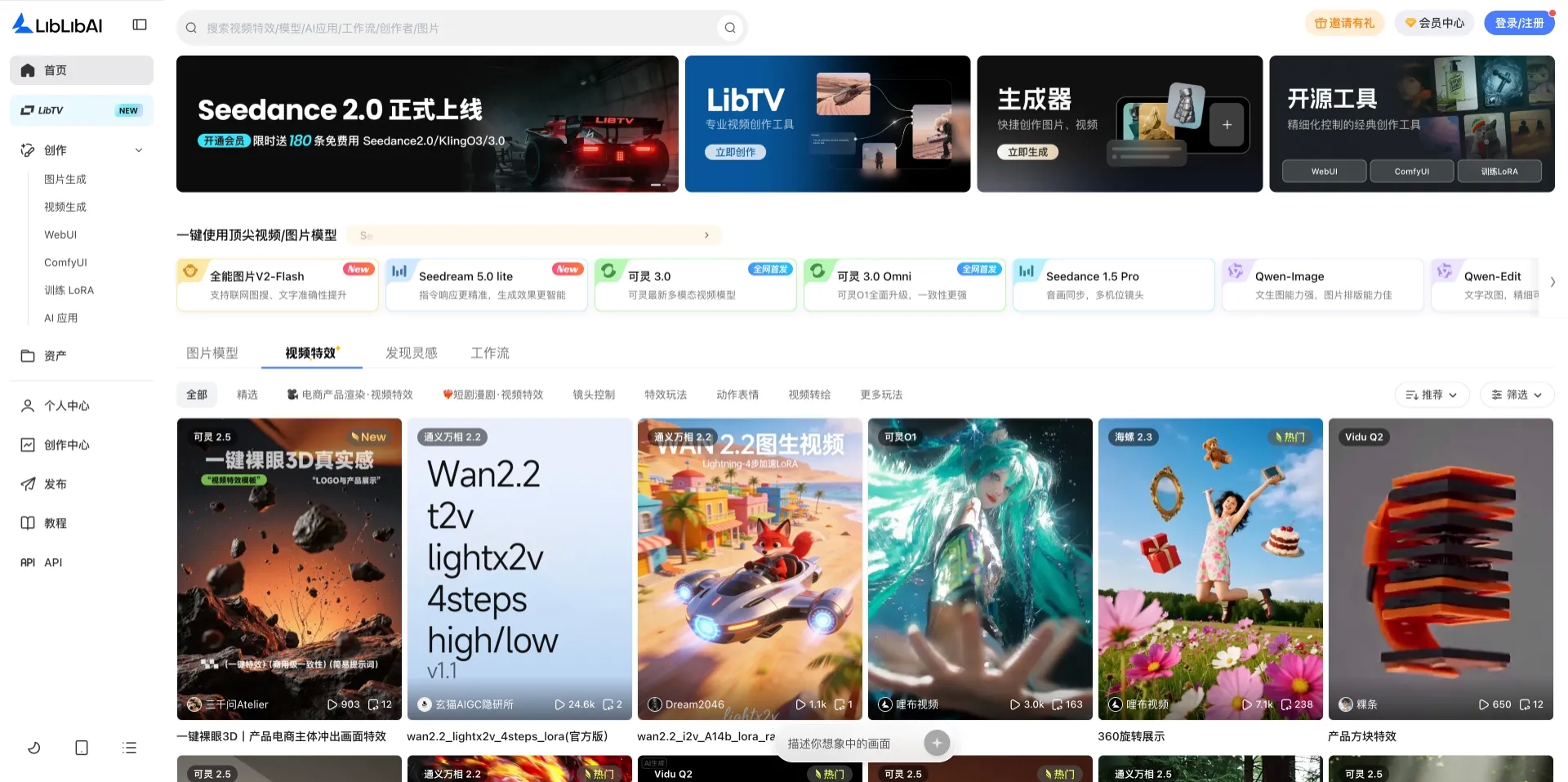The height and width of the screenshot is (782, 1568).
Task: Click the 可灵 3.0 Omni model icon
Action: click(817, 270)
